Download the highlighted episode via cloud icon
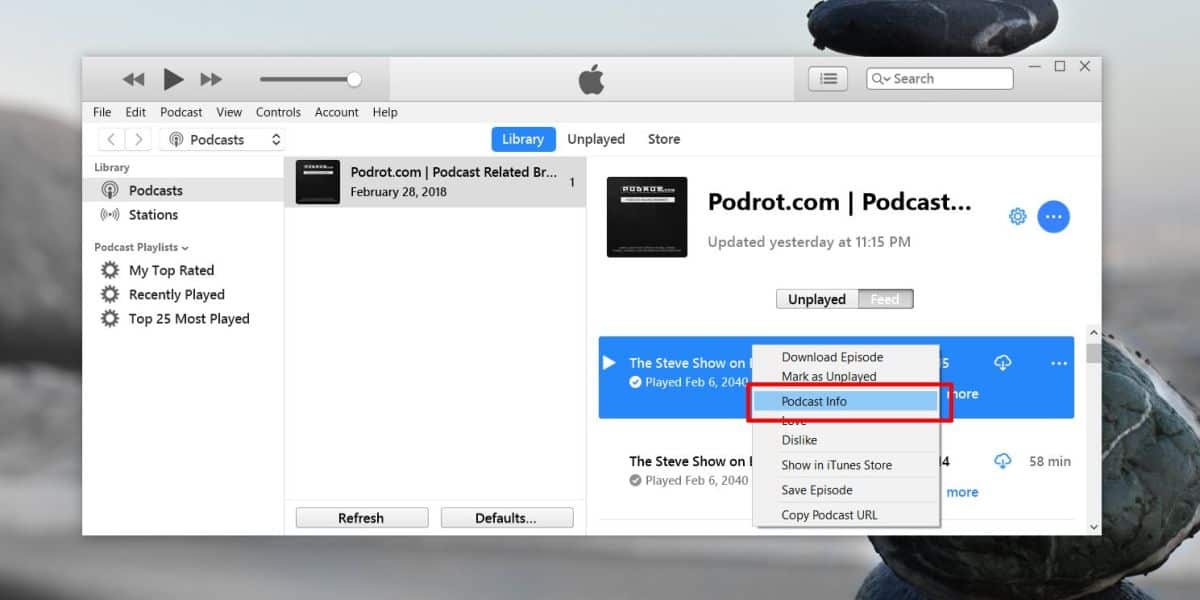 click(1002, 363)
